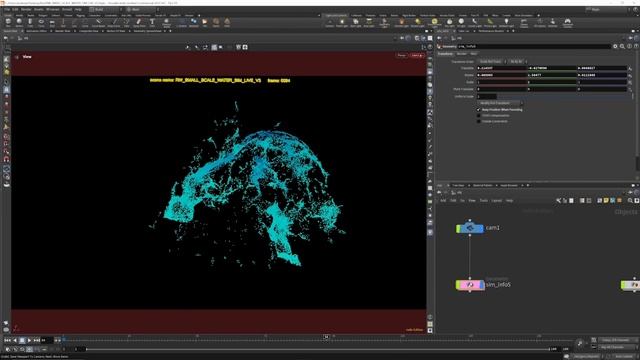This screenshot has width=640, height=360.
Task: Open the network editor Tools menu
Action: pyautogui.click(x=483, y=201)
